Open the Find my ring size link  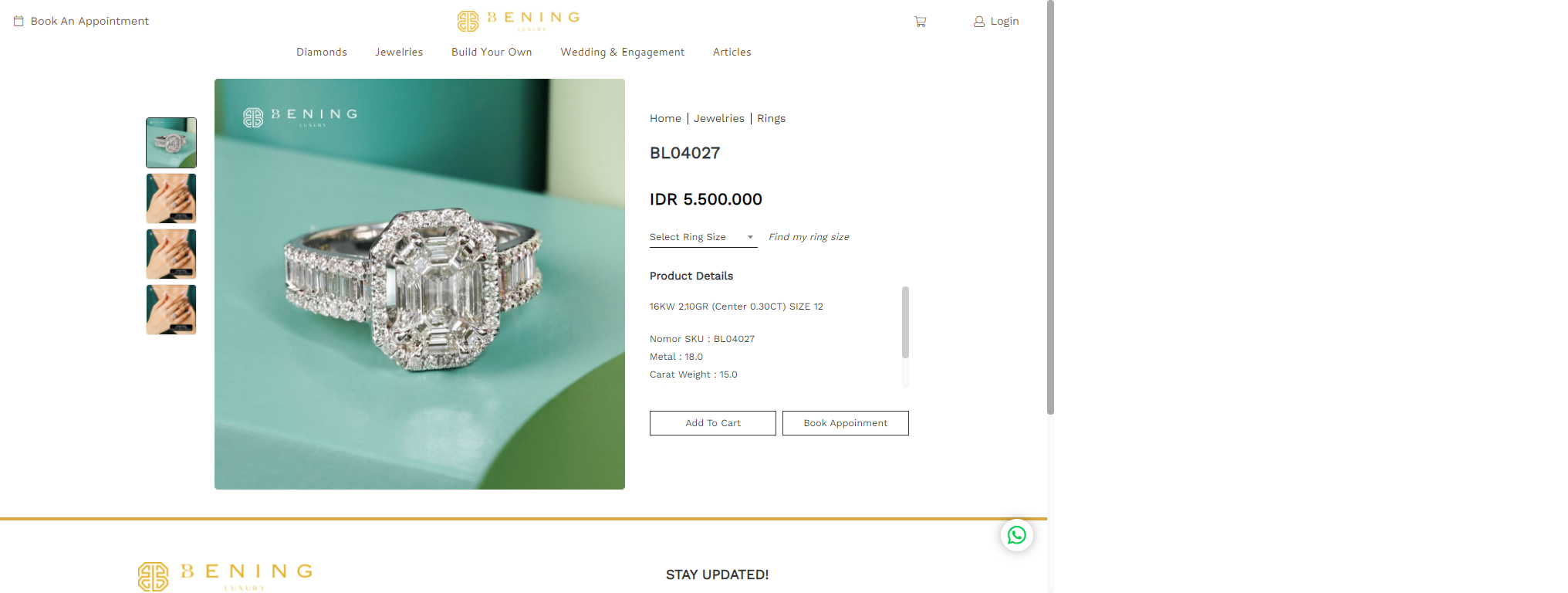809,237
